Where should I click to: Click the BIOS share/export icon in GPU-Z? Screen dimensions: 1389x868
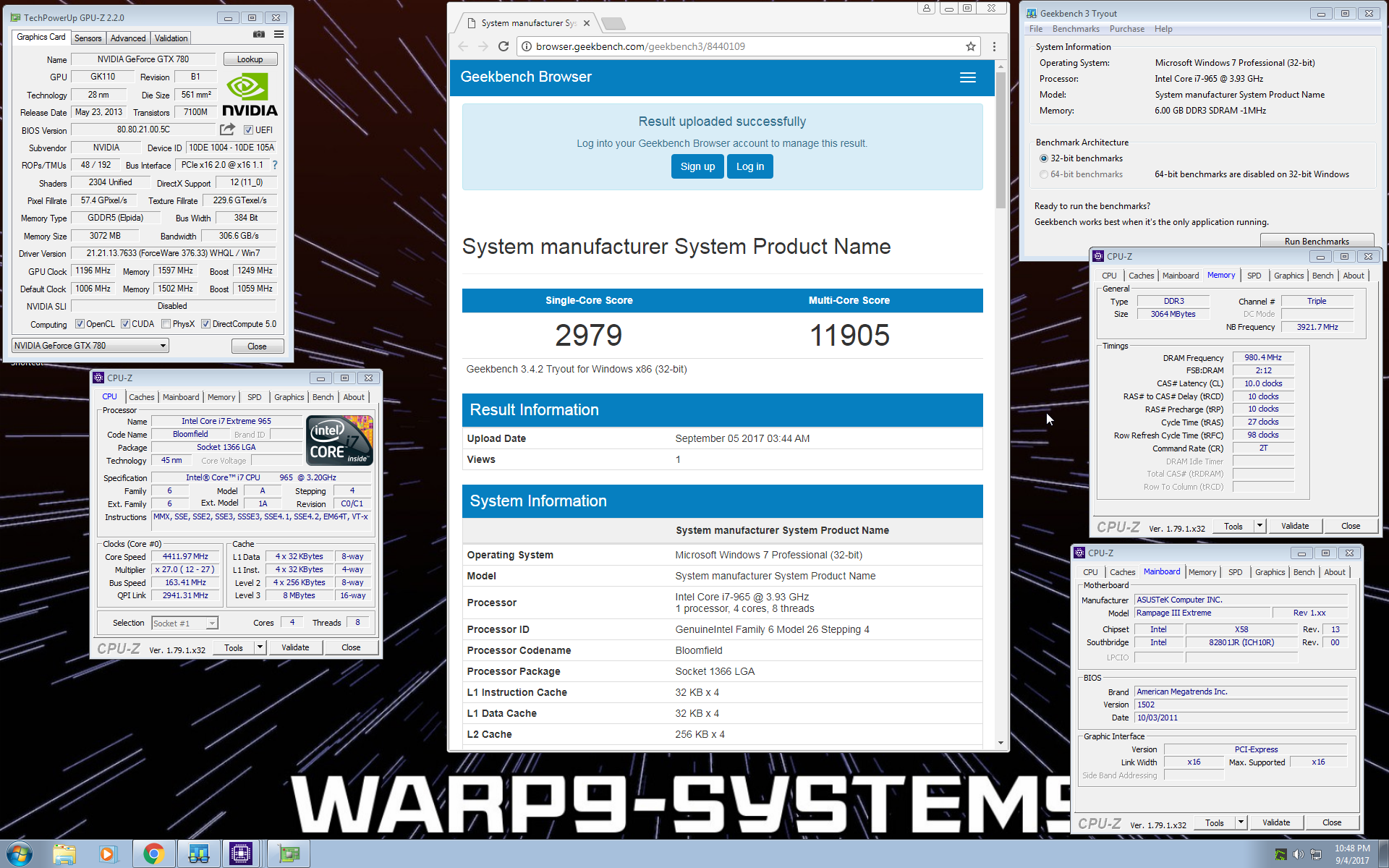(x=228, y=129)
